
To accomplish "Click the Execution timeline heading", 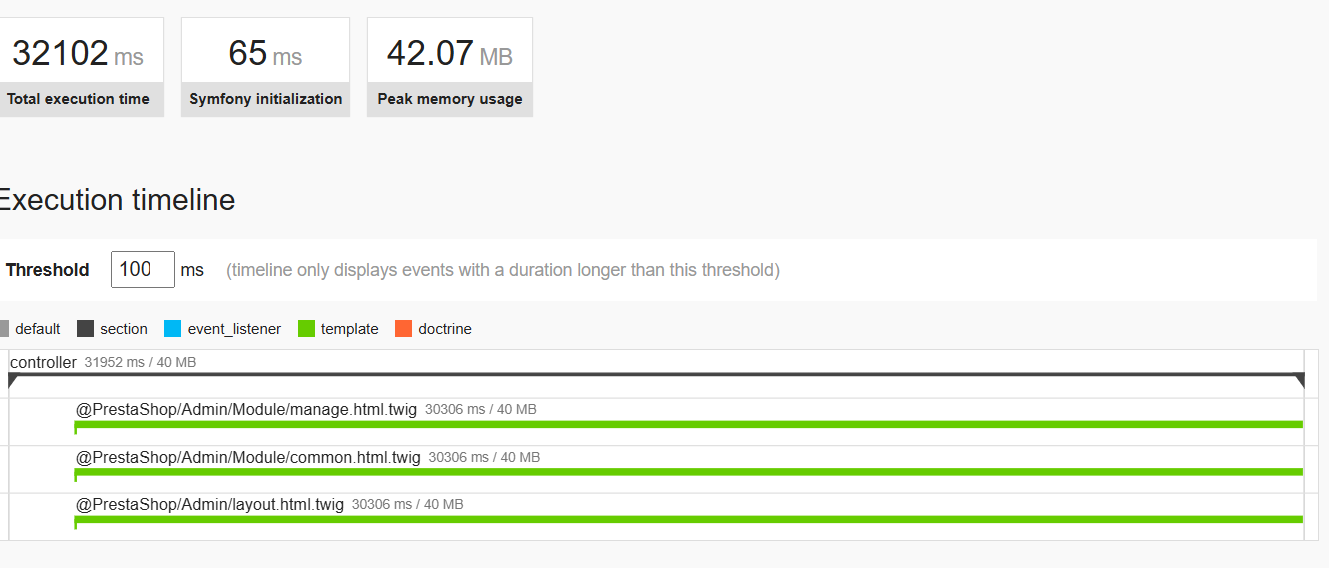I will [x=117, y=200].
